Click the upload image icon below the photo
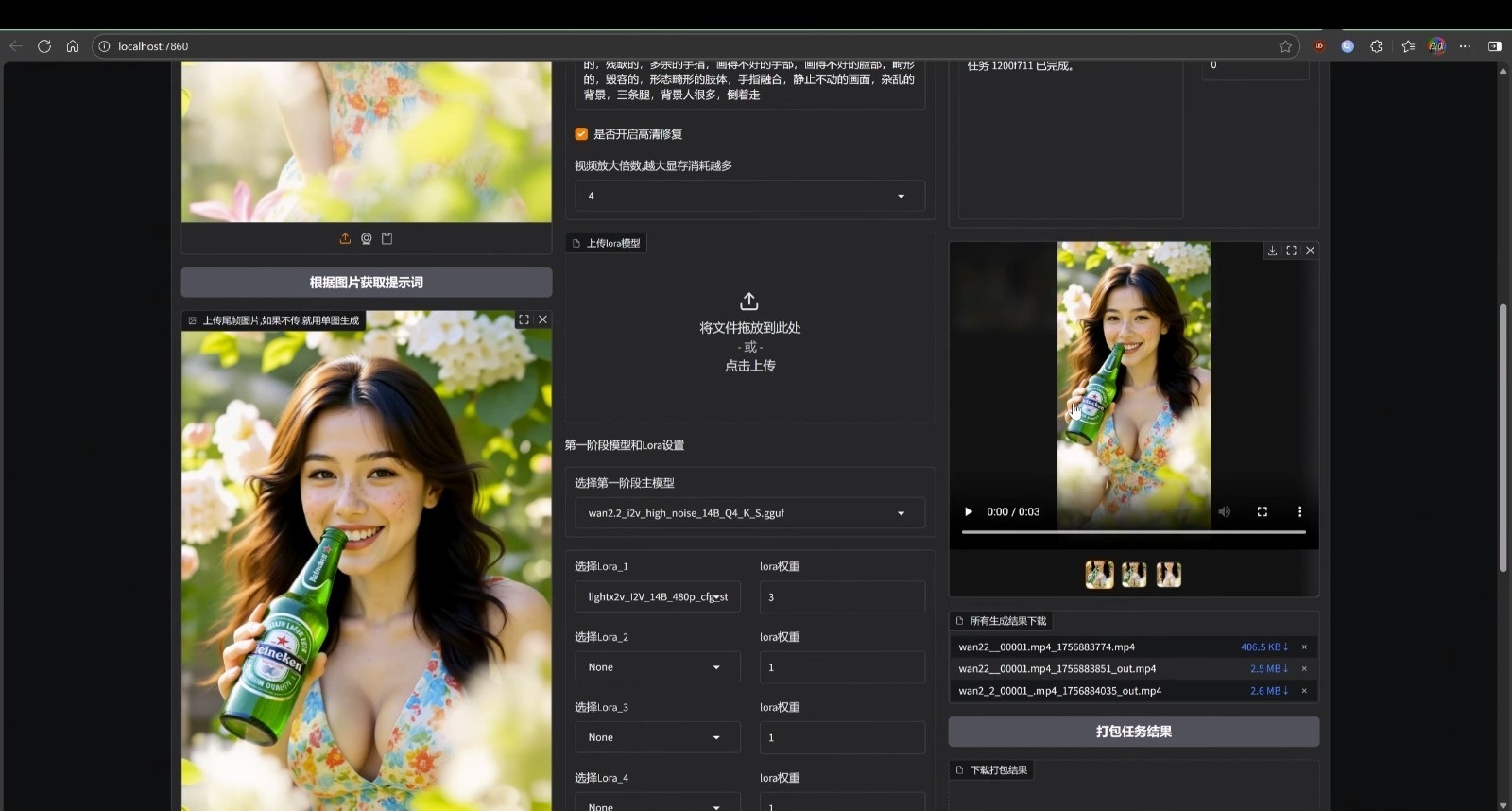Screen dimensions: 1512x811 coord(345,238)
